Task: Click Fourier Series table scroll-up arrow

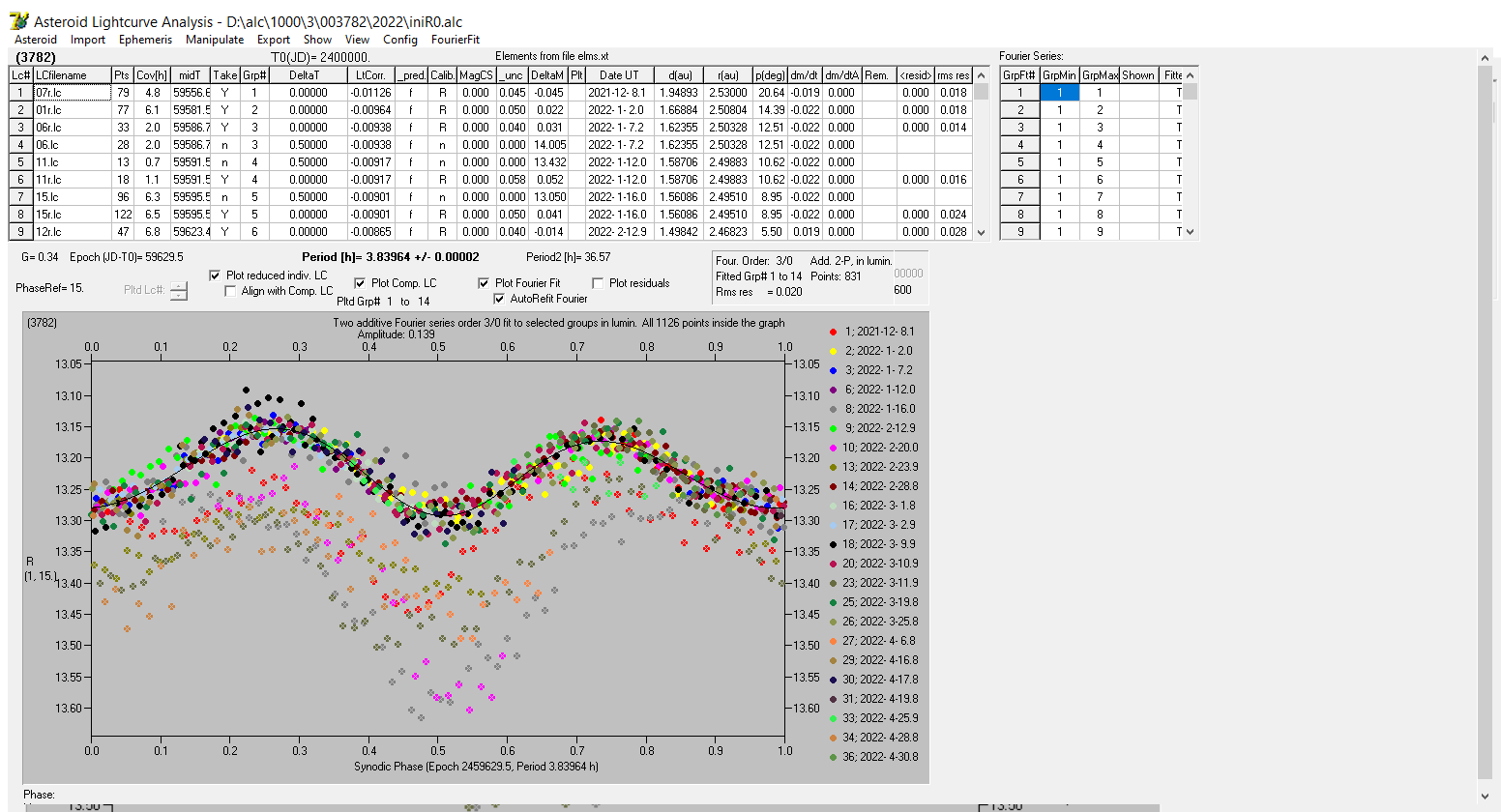Action: pos(1191,75)
